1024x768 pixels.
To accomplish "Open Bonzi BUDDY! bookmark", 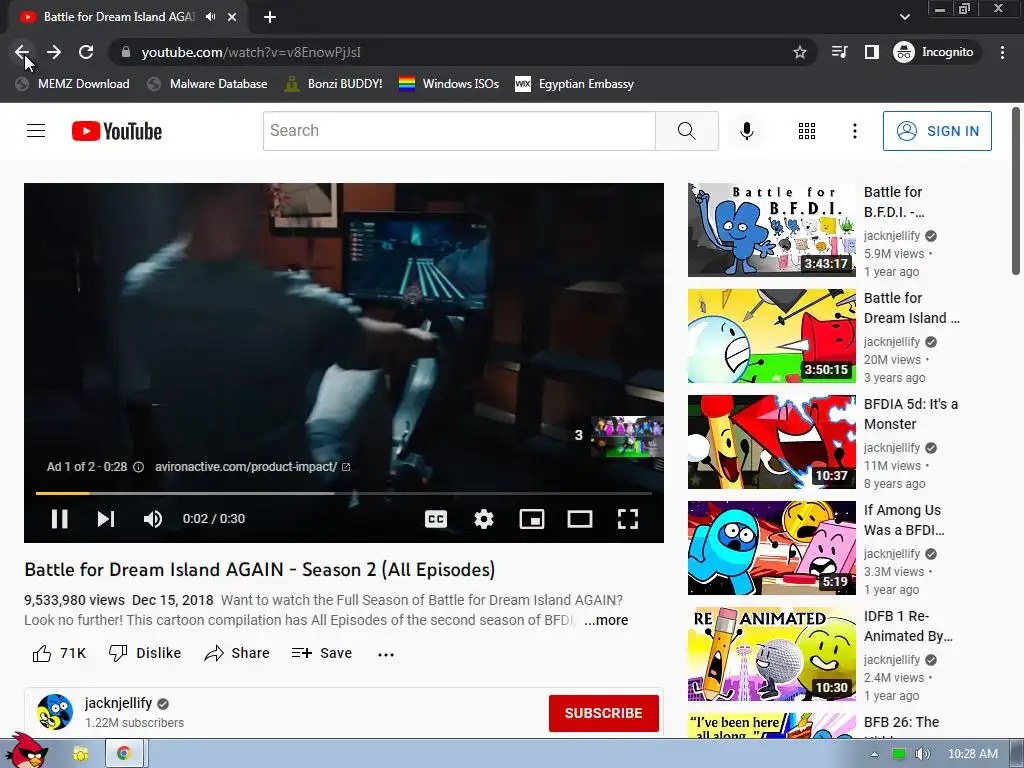I will point(334,84).
